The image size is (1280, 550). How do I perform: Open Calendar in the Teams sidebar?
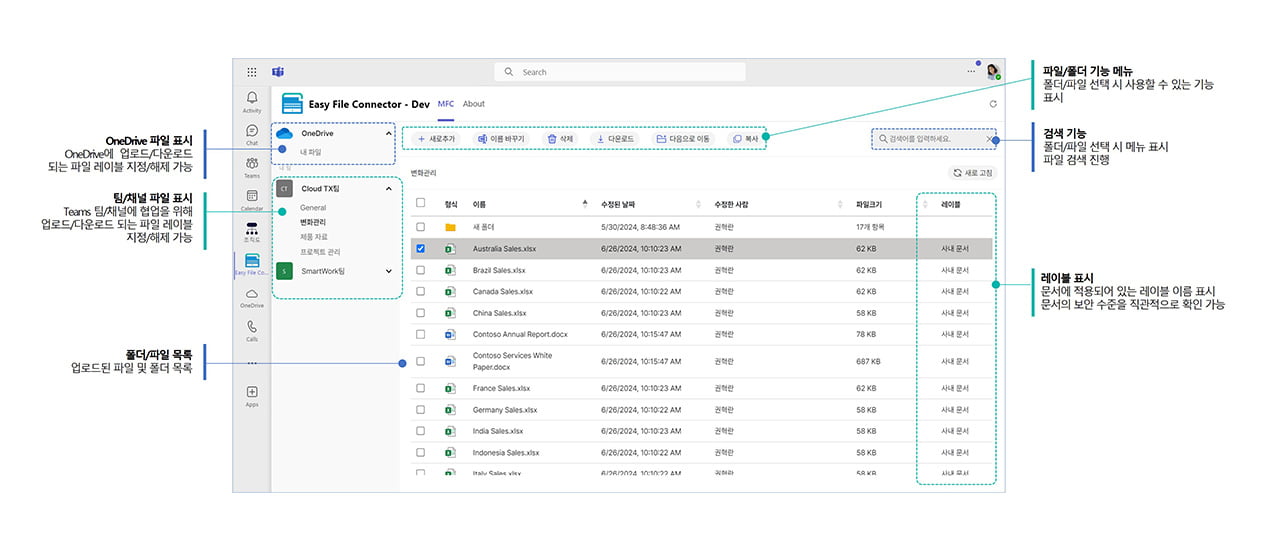coord(252,200)
